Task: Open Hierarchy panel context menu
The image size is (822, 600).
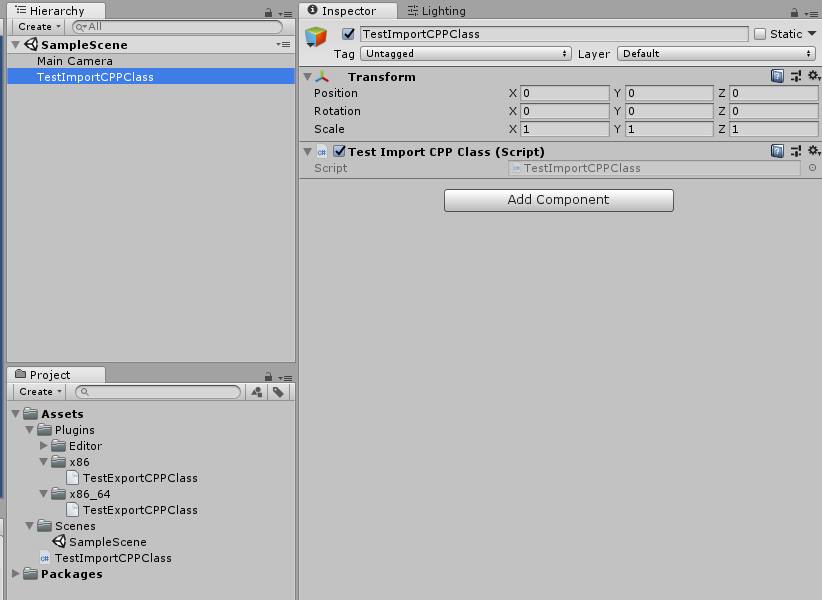Action: [285, 14]
